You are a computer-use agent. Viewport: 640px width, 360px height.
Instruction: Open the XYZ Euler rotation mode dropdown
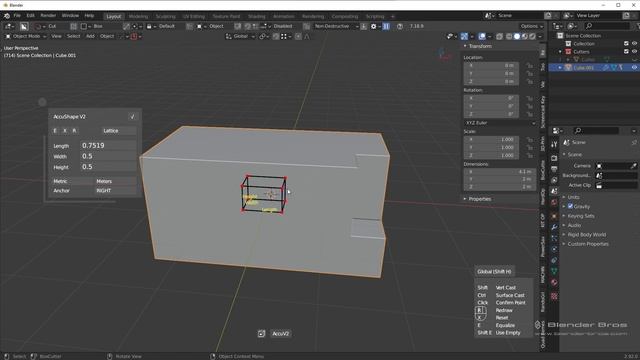coord(500,123)
